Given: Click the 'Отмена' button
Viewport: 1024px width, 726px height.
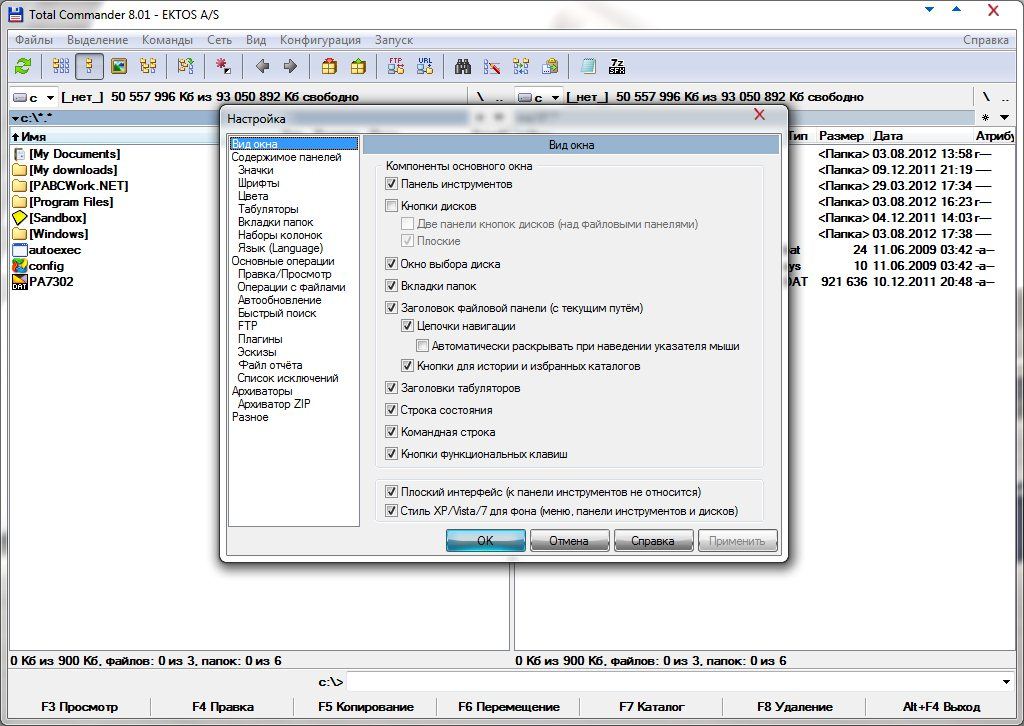Looking at the screenshot, I should click(x=569, y=541).
